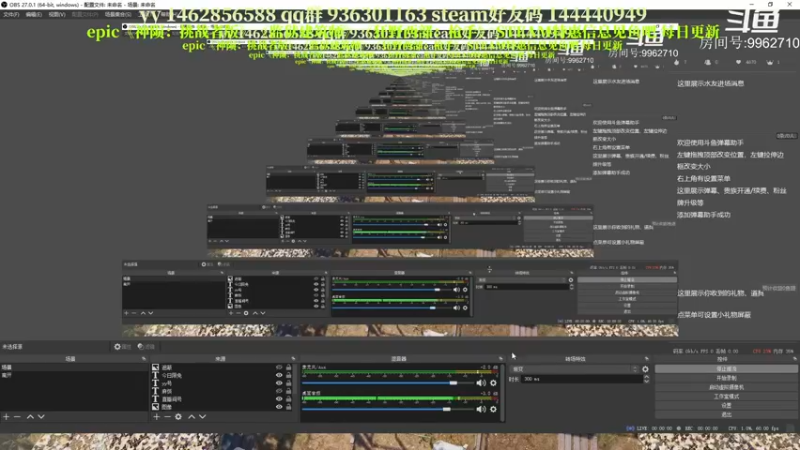Pop out the 转场特效 dock panel
800x450 pixels.
coord(647,359)
